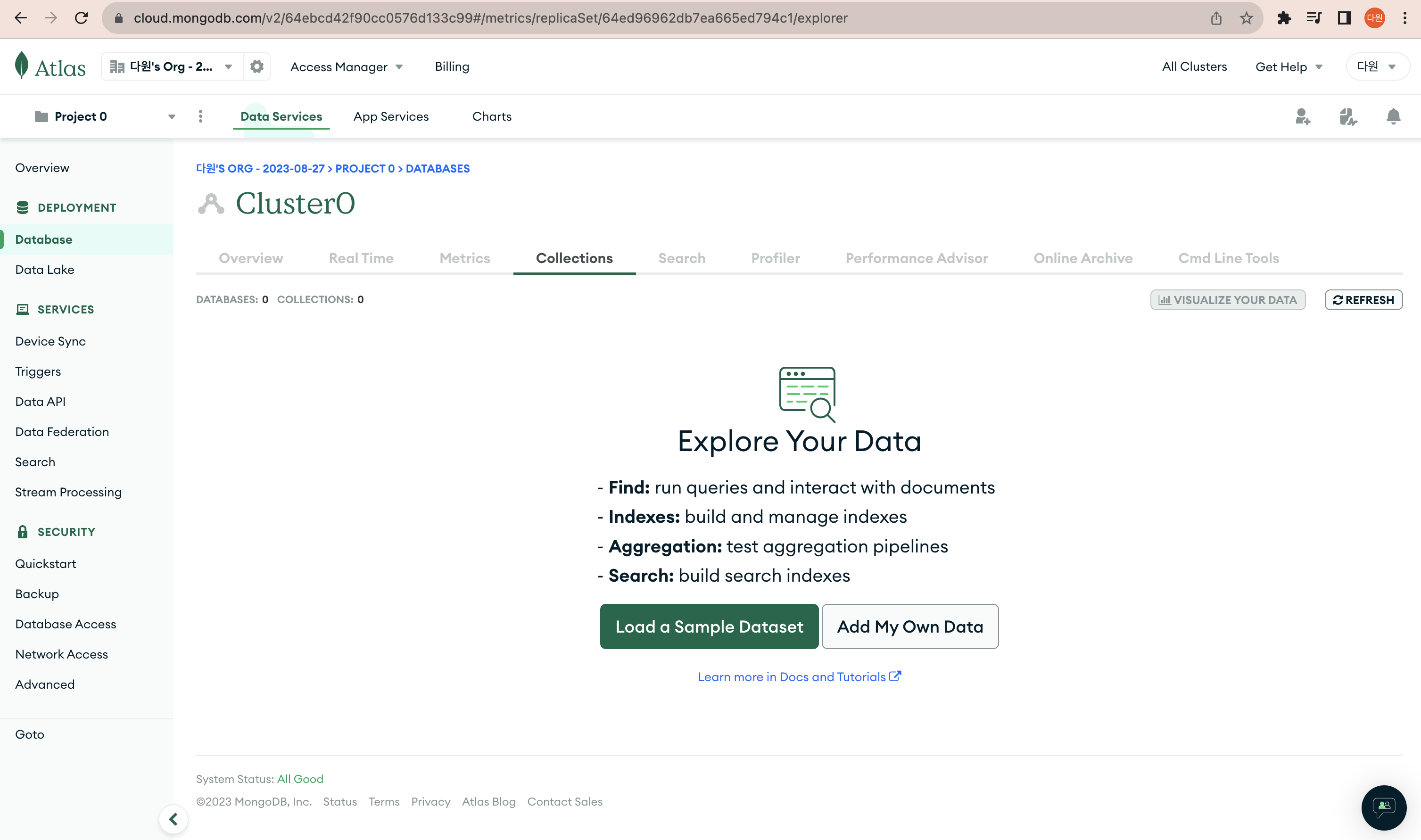Collapse the sidebar with the arrow button
This screenshot has height=840, width=1421.
click(173, 819)
